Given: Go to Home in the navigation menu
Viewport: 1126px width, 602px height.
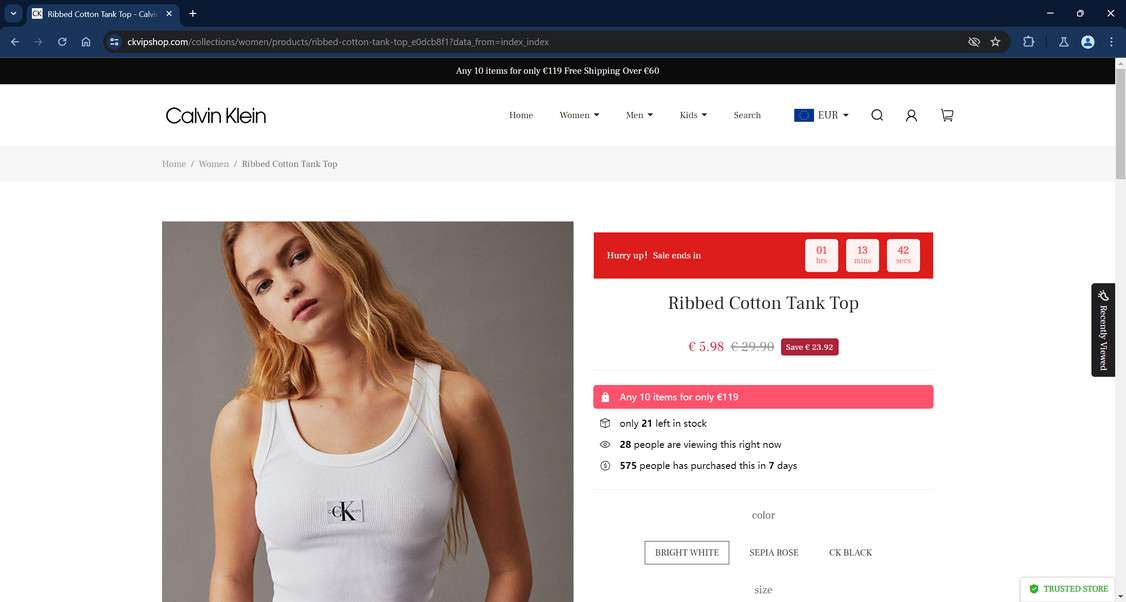Looking at the screenshot, I should pos(521,115).
